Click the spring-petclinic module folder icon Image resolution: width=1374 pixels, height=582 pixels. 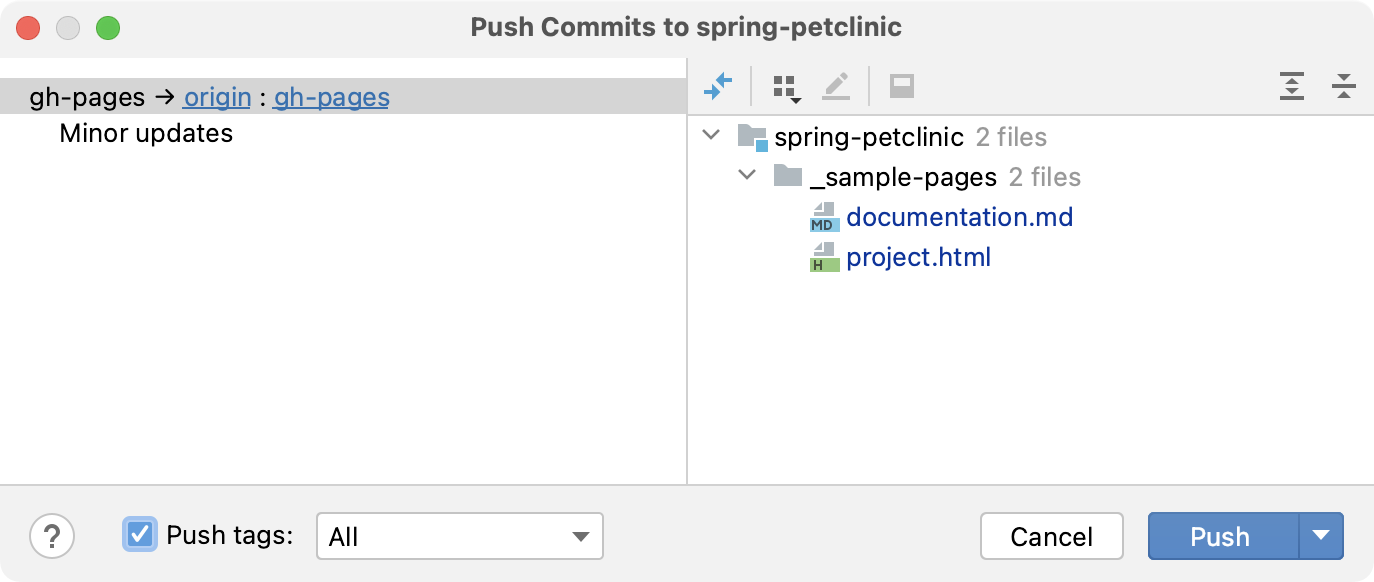(x=752, y=137)
